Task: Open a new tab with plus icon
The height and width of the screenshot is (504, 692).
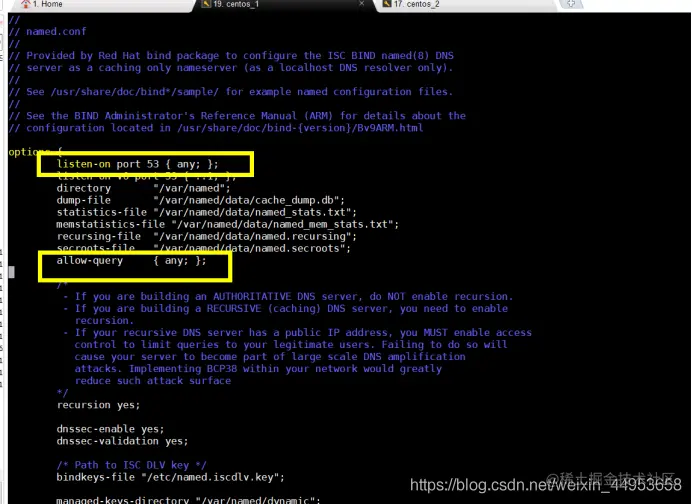Action: [x=571, y=4]
